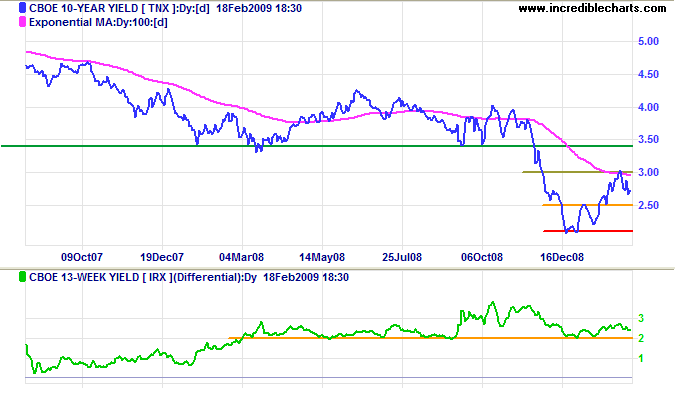
Task: Click the 09Oct07 date axis label
Action: [x=82, y=257]
